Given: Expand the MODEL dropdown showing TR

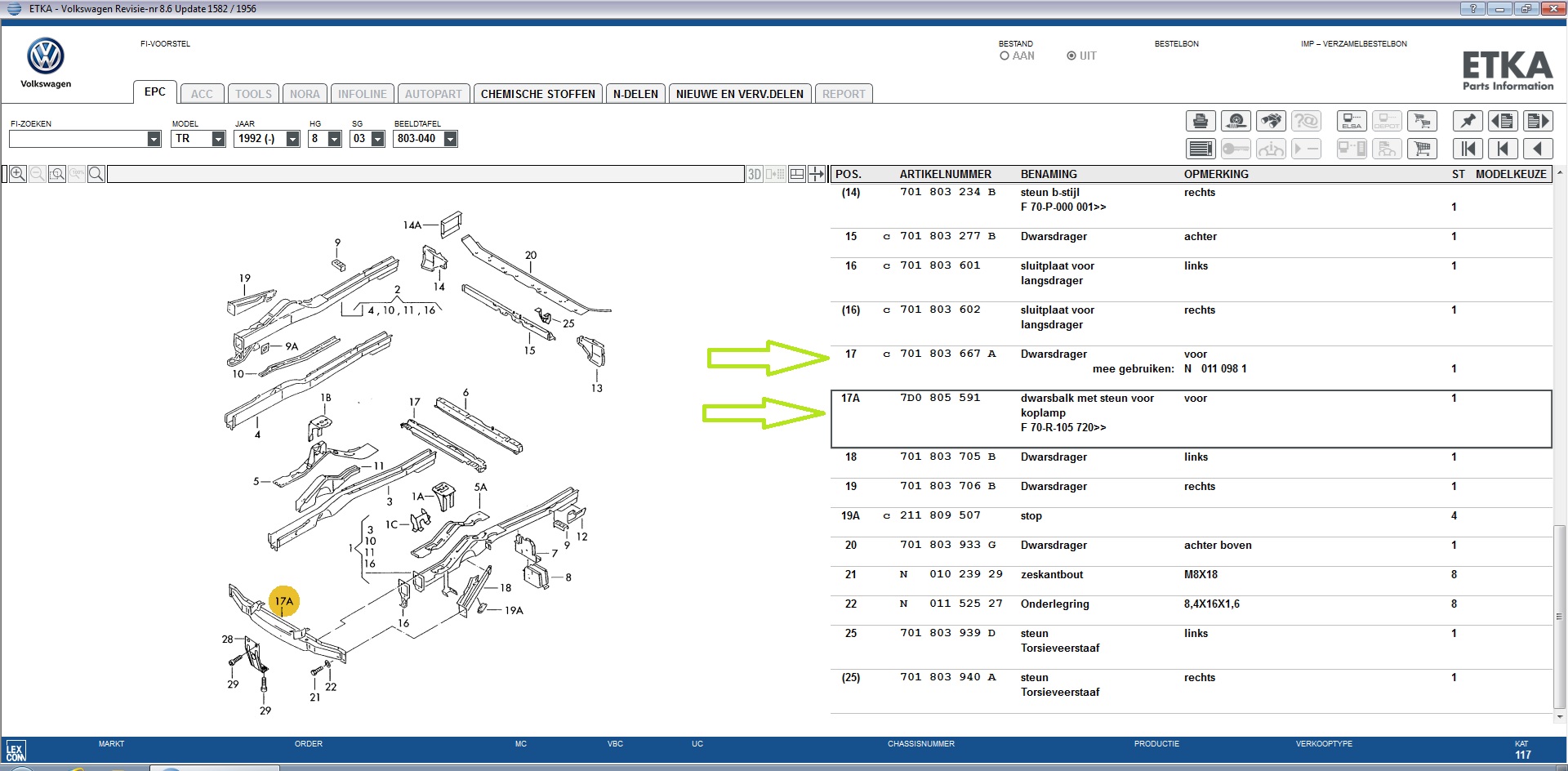Looking at the screenshot, I should pos(218,139).
